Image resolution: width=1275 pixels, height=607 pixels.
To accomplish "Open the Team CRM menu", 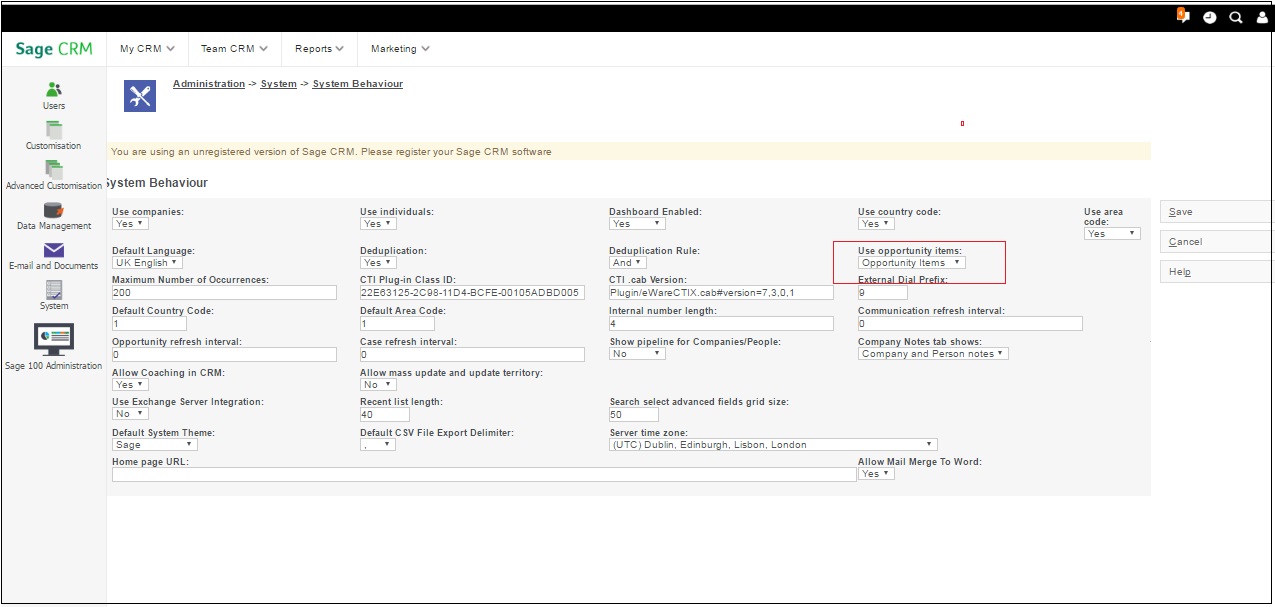I will click(x=234, y=48).
